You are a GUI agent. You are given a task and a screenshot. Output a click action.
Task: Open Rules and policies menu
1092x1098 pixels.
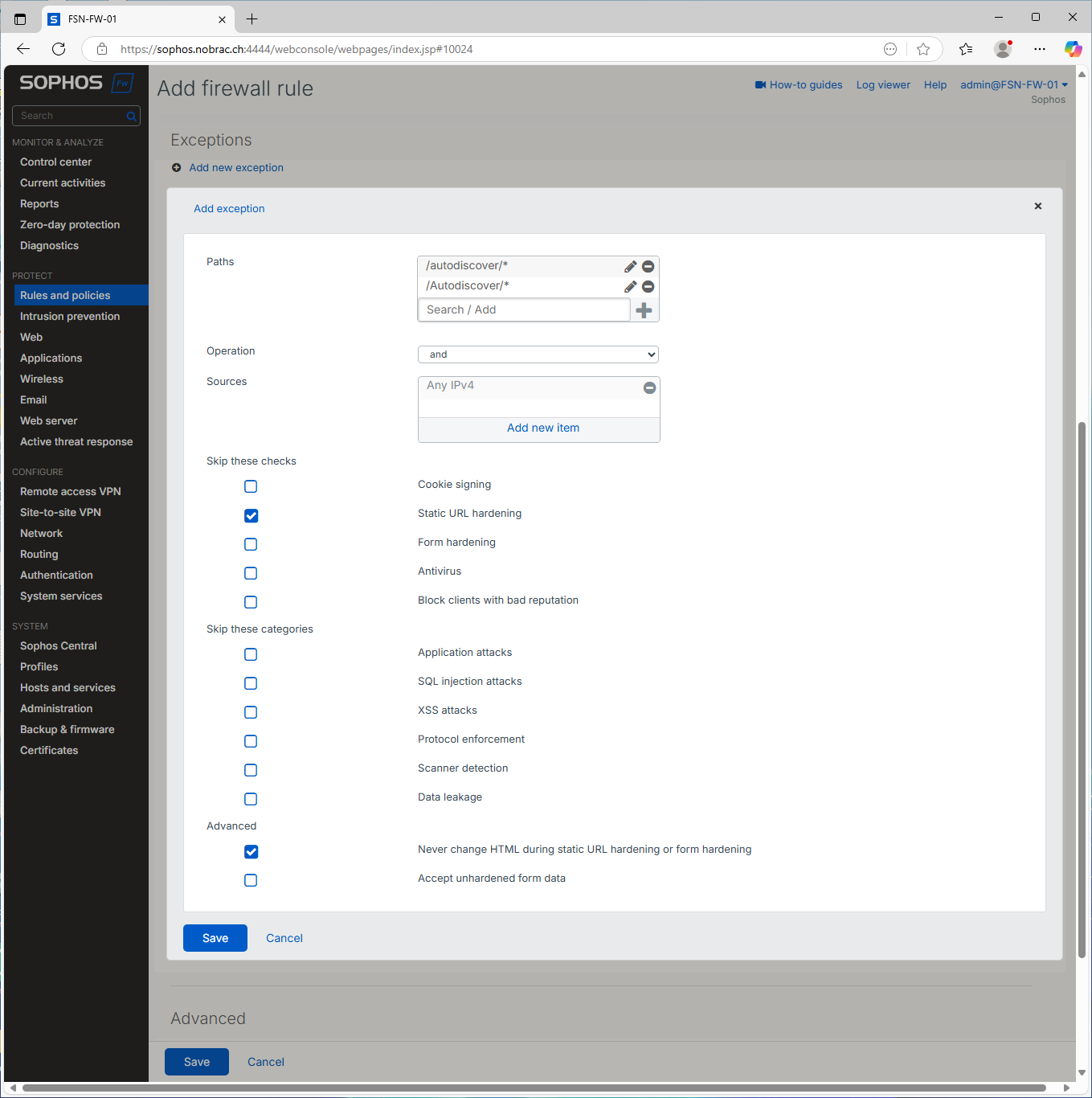[81, 295]
